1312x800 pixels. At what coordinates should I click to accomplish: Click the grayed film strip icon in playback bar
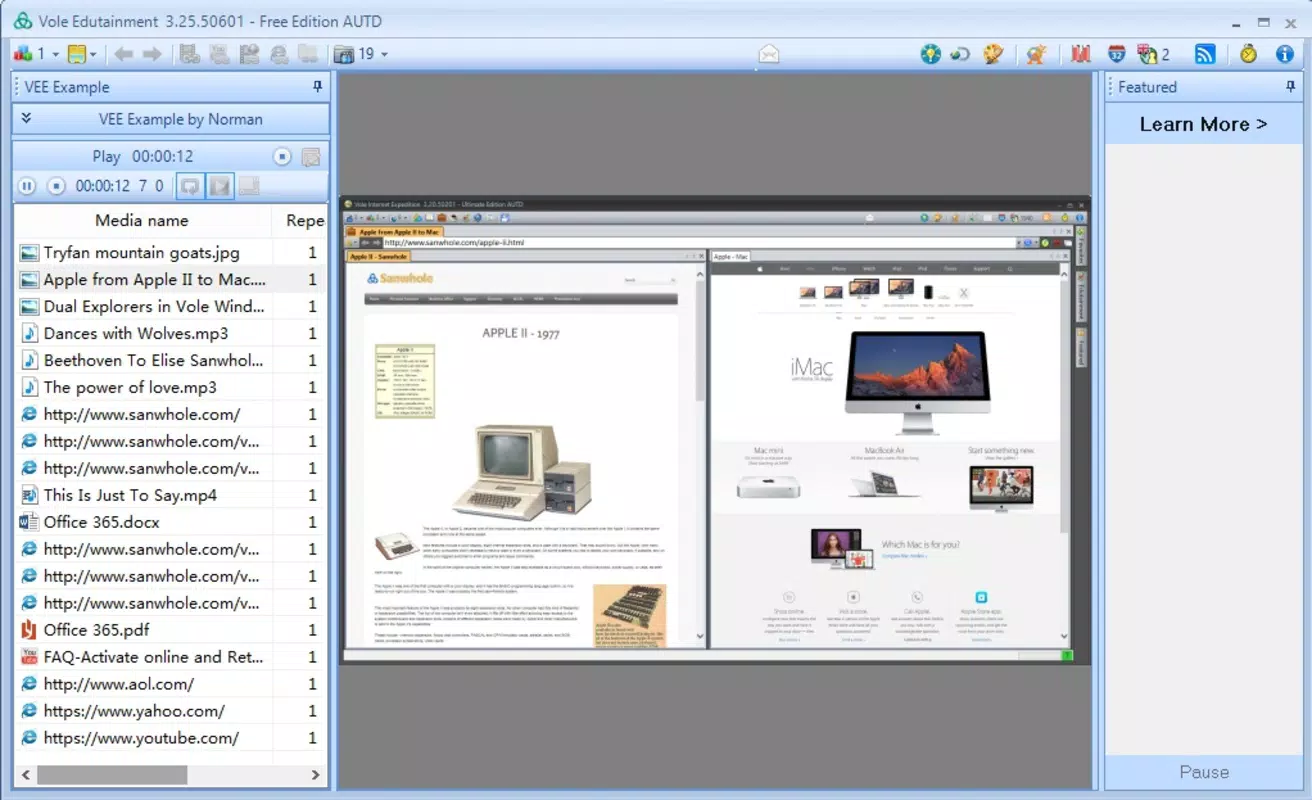pos(249,186)
